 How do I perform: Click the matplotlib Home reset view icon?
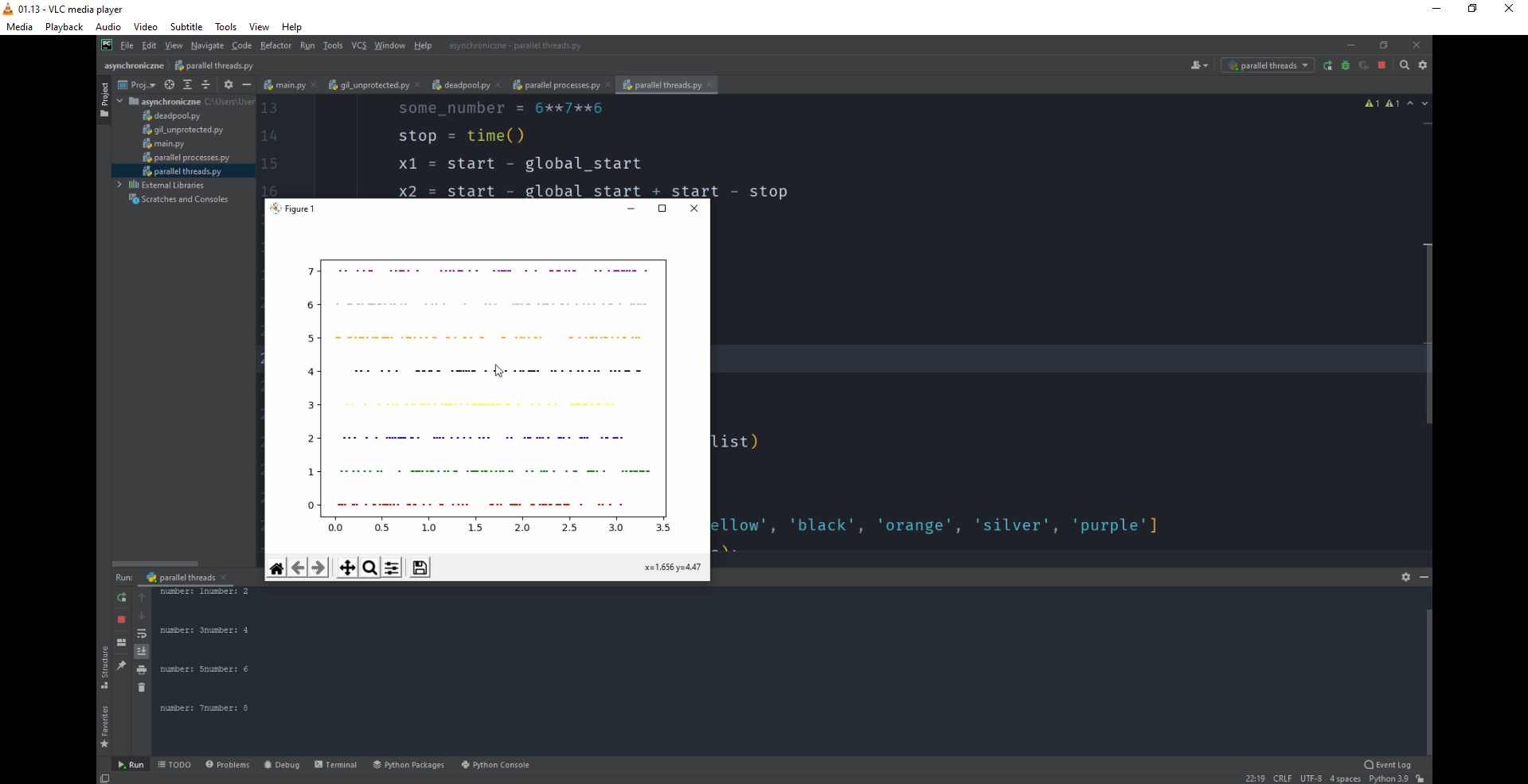pos(276,568)
